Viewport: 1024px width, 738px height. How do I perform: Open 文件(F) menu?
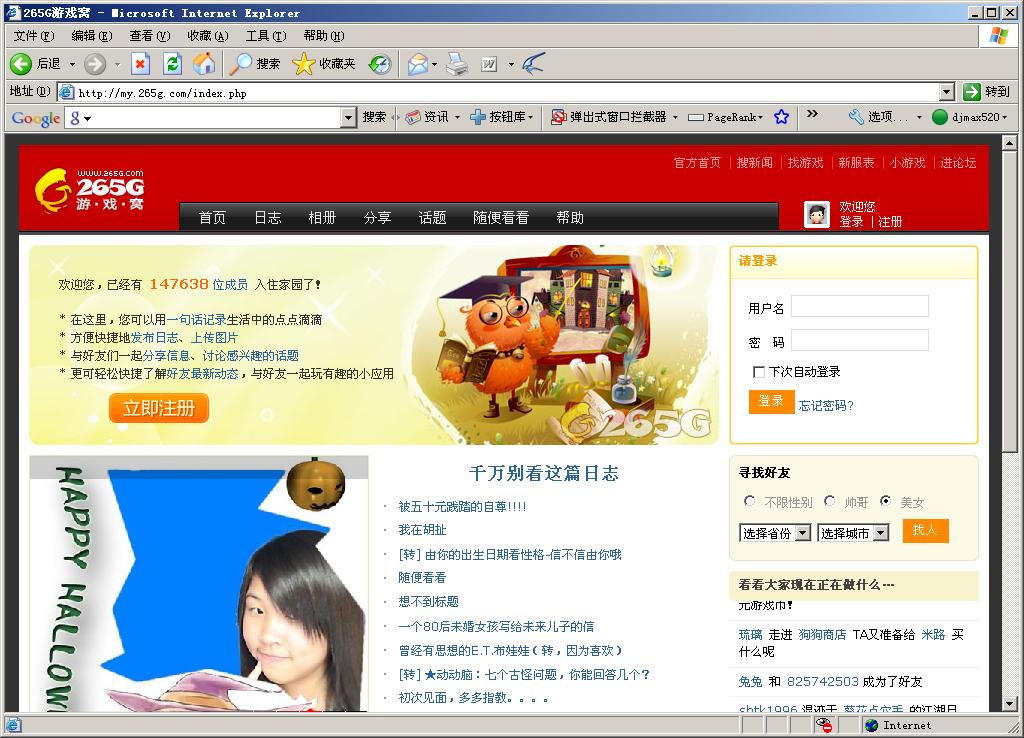coord(34,36)
